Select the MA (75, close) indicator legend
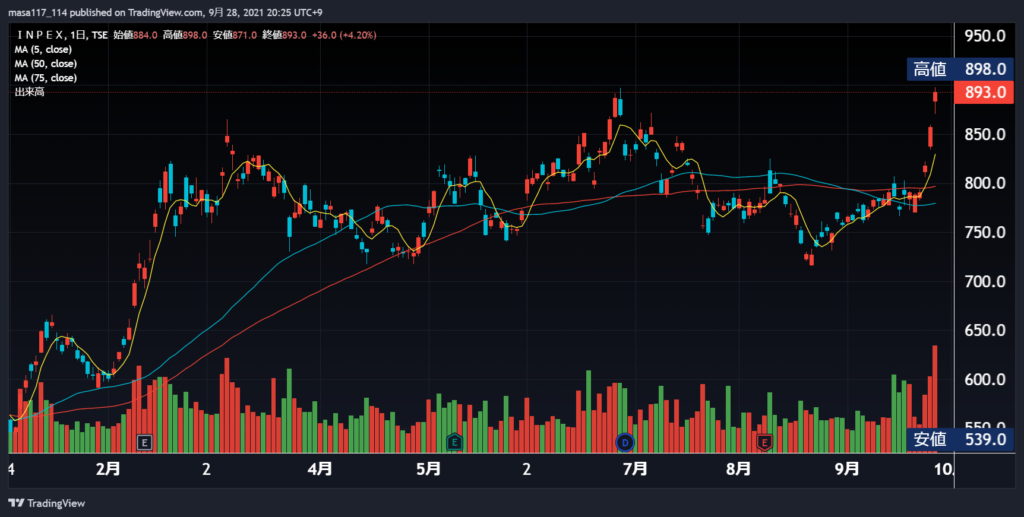The width and height of the screenshot is (1024, 517). [x=46, y=78]
